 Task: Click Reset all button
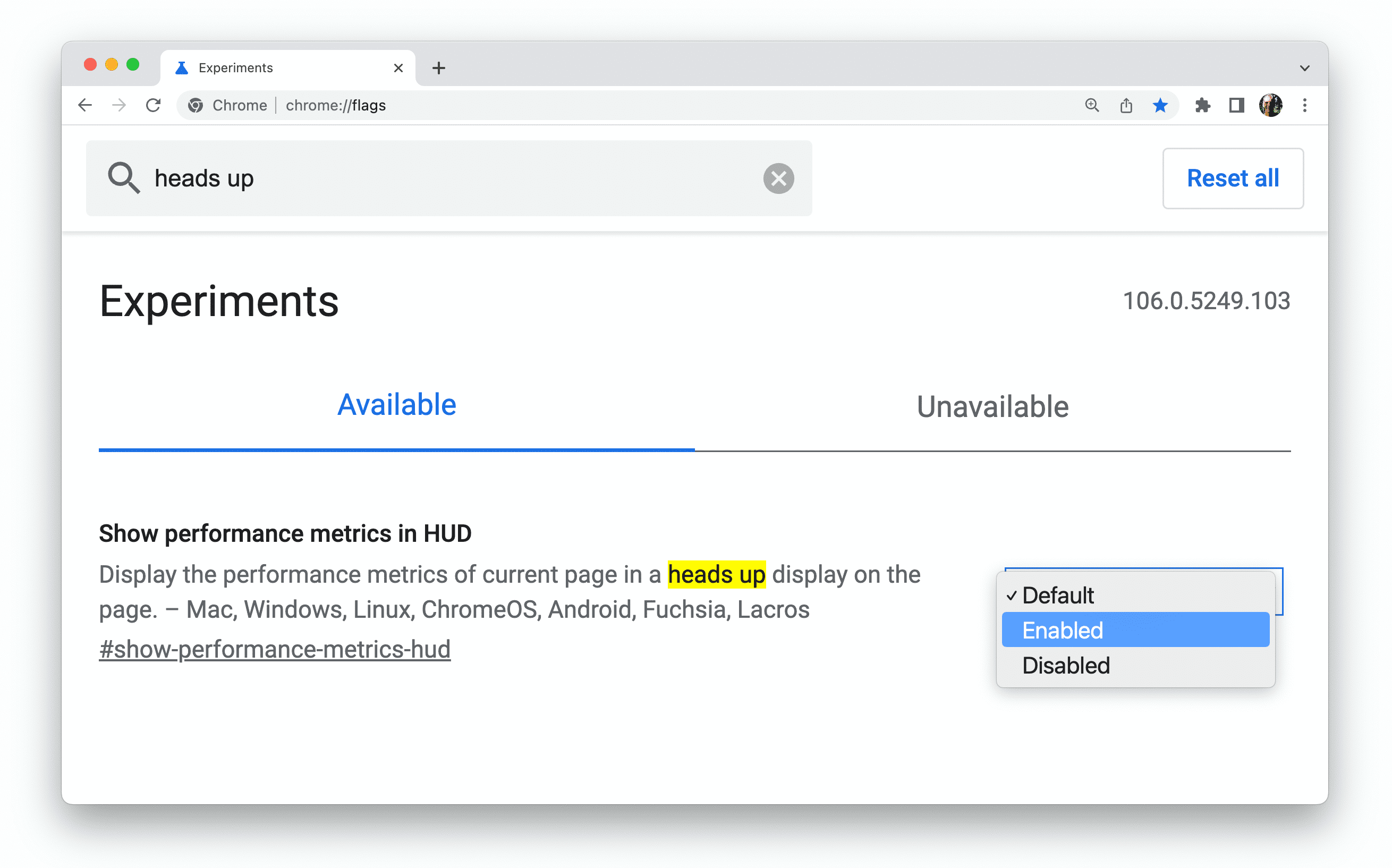[x=1233, y=178]
